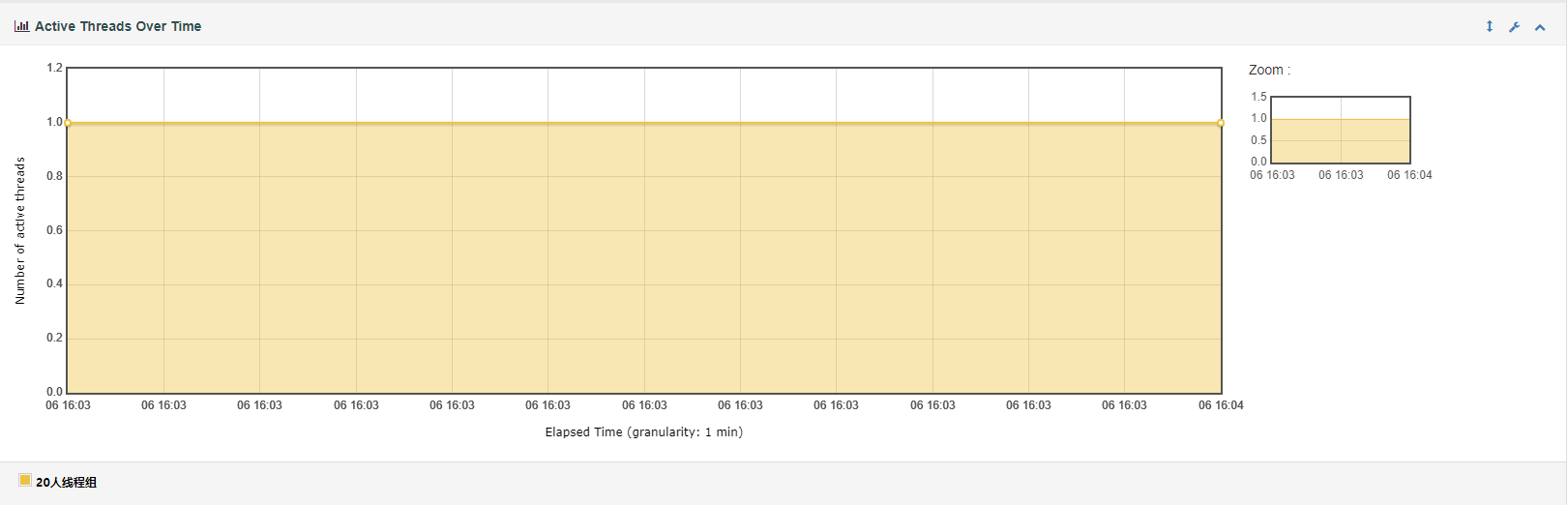Open the wrench settings icon
The width and height of the screenshot is (1568, 505).
tap(1515, 27)
